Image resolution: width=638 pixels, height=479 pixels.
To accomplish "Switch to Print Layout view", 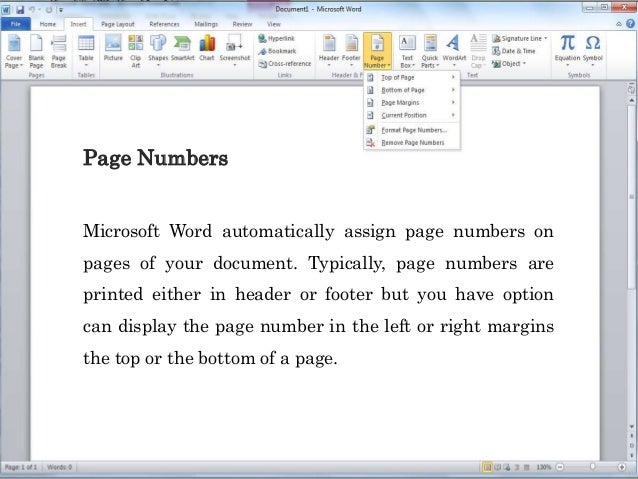I will coord(487,467).
